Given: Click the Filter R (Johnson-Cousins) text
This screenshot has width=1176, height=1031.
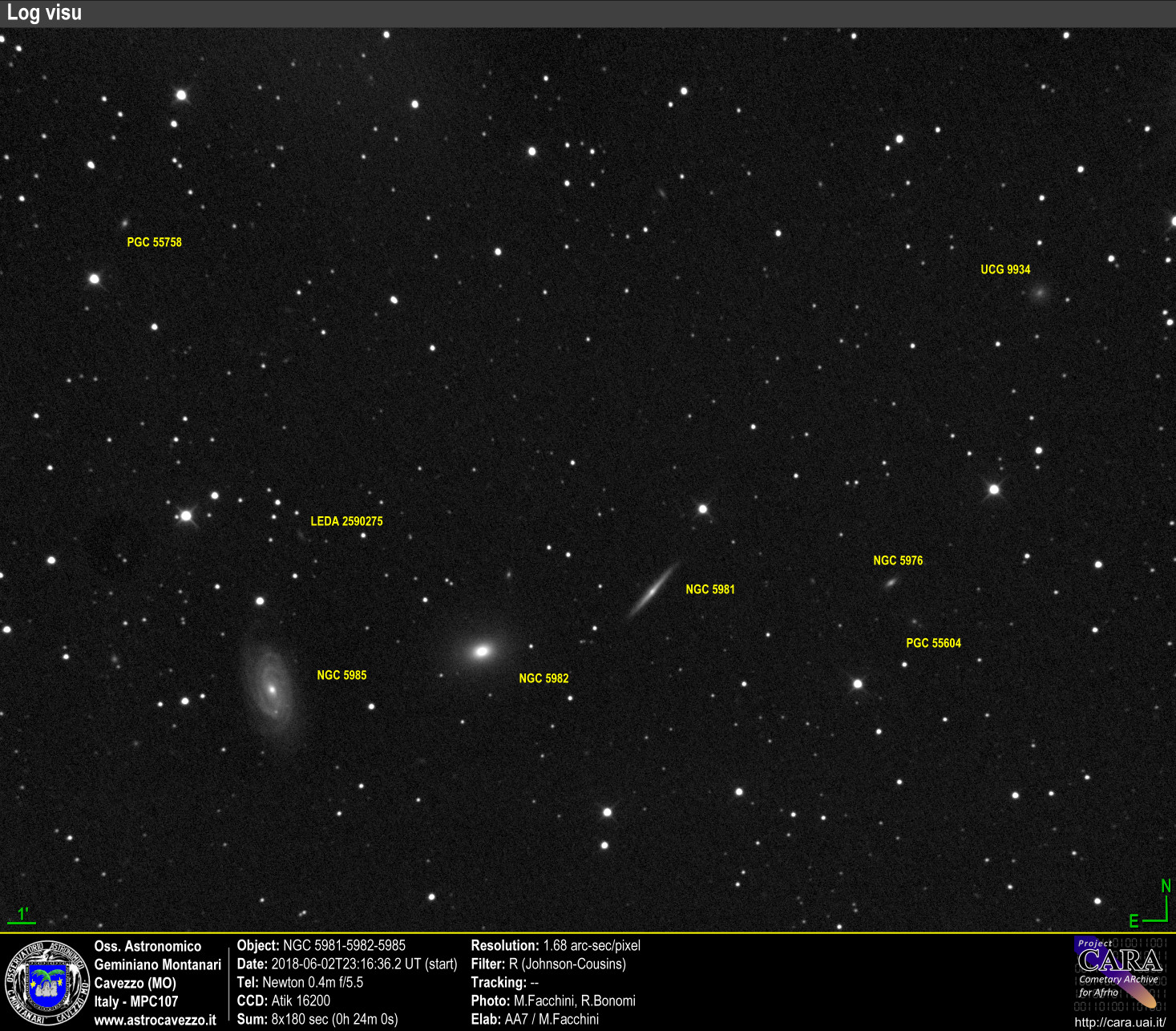Looking at the screenshot, I should pyautogui.click(x=548, y=964).
